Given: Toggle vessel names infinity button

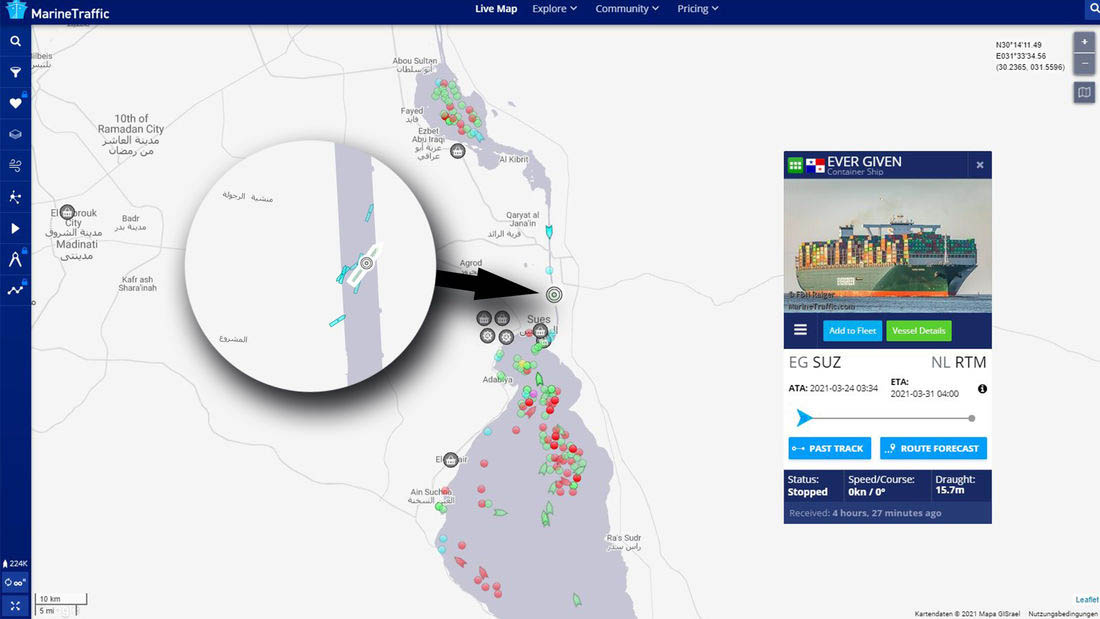Looking at the screenshot, I should [15, 582].
